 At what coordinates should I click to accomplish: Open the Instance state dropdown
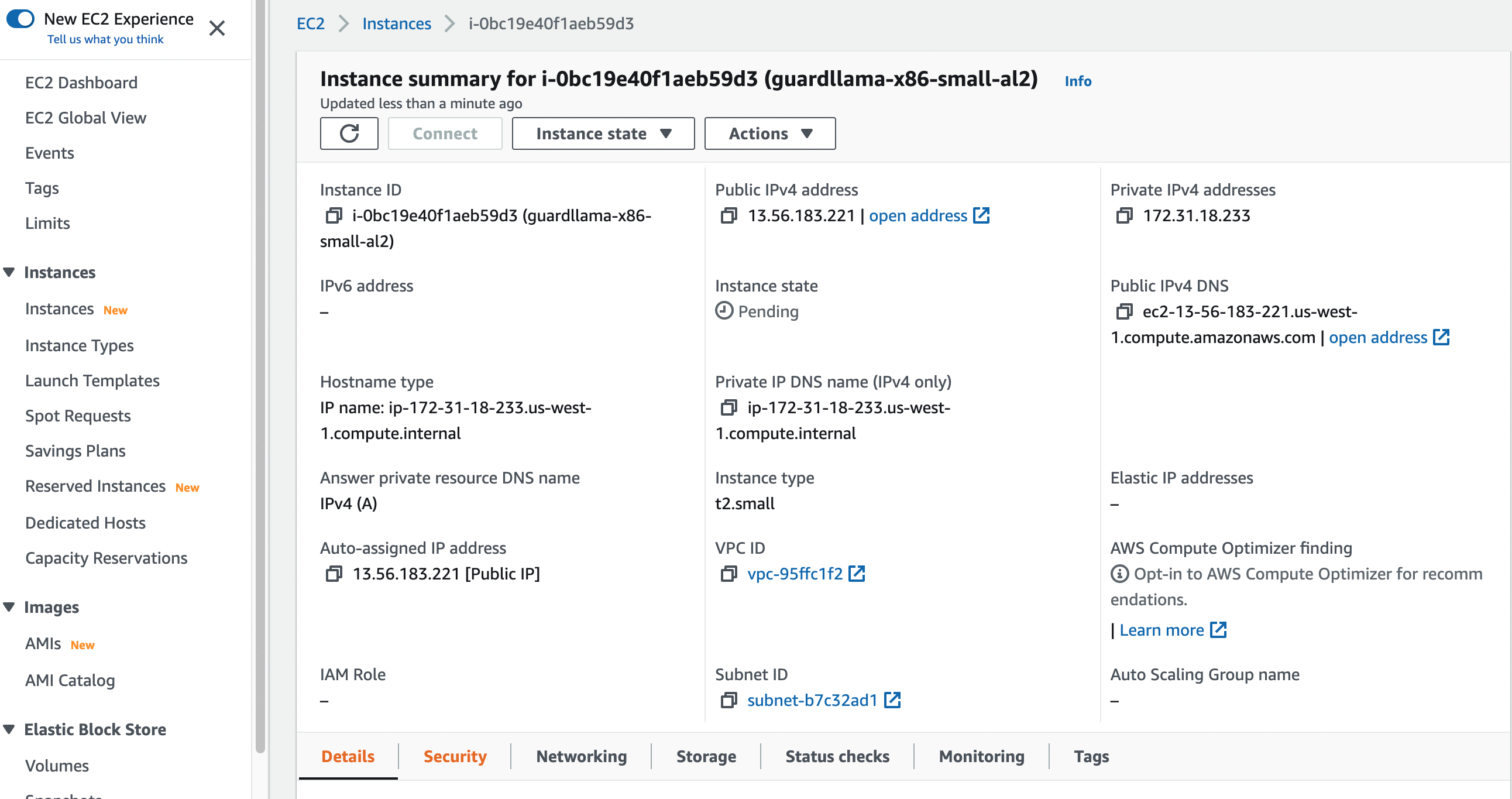(x=603, y=133)
